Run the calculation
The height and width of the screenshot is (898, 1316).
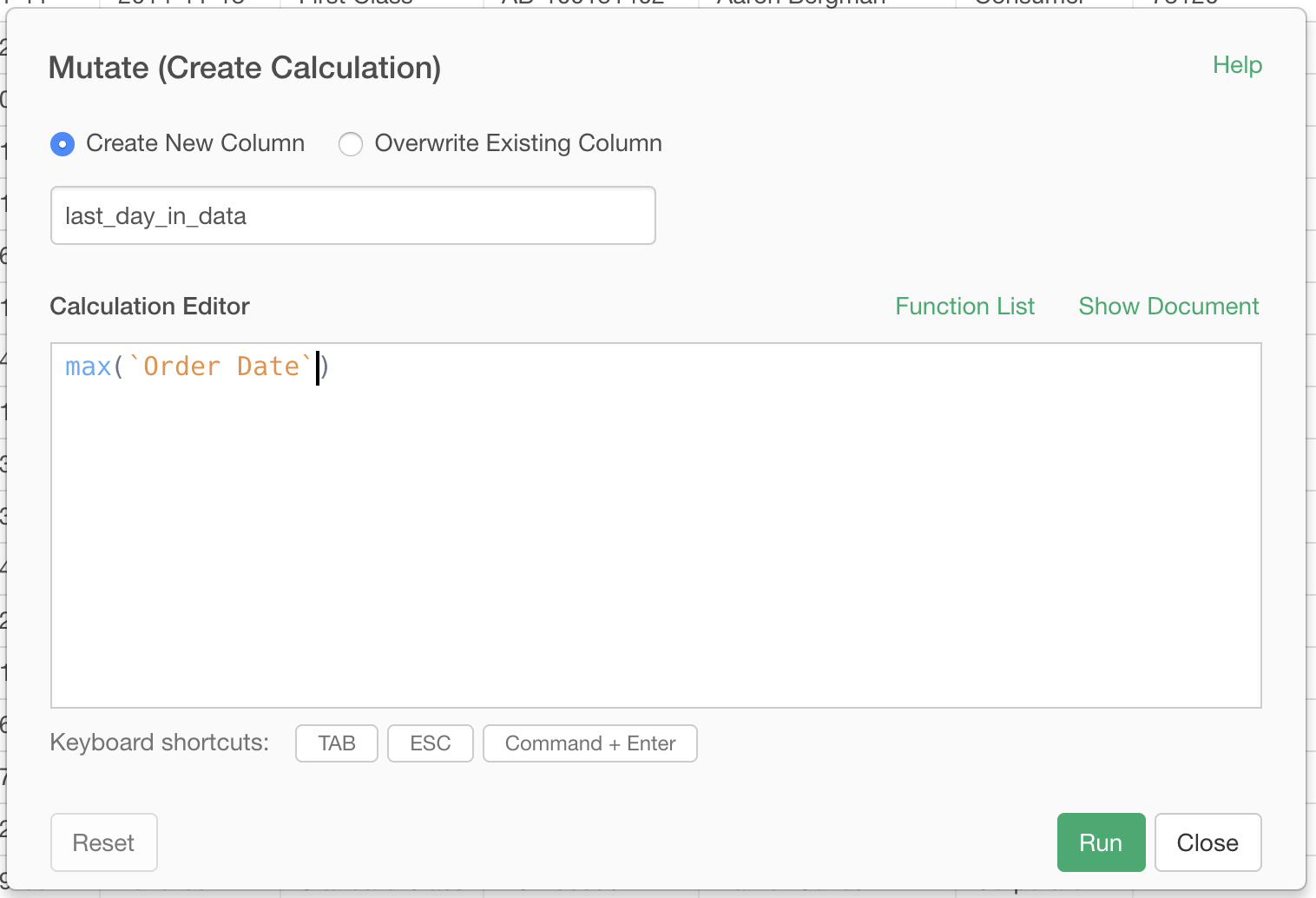pyautogui.click(x=1101, y=842)
